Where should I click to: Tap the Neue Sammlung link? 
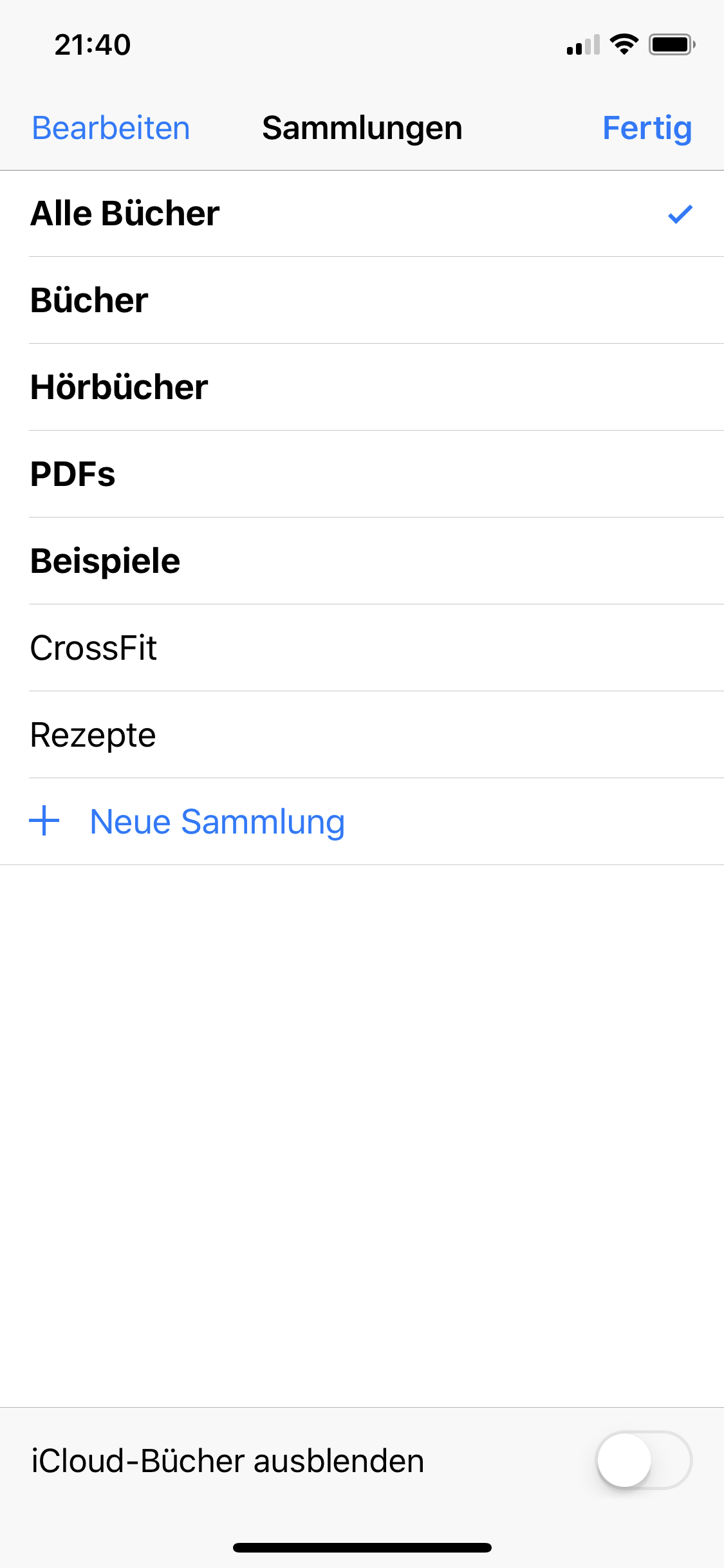tap(218, 822)
